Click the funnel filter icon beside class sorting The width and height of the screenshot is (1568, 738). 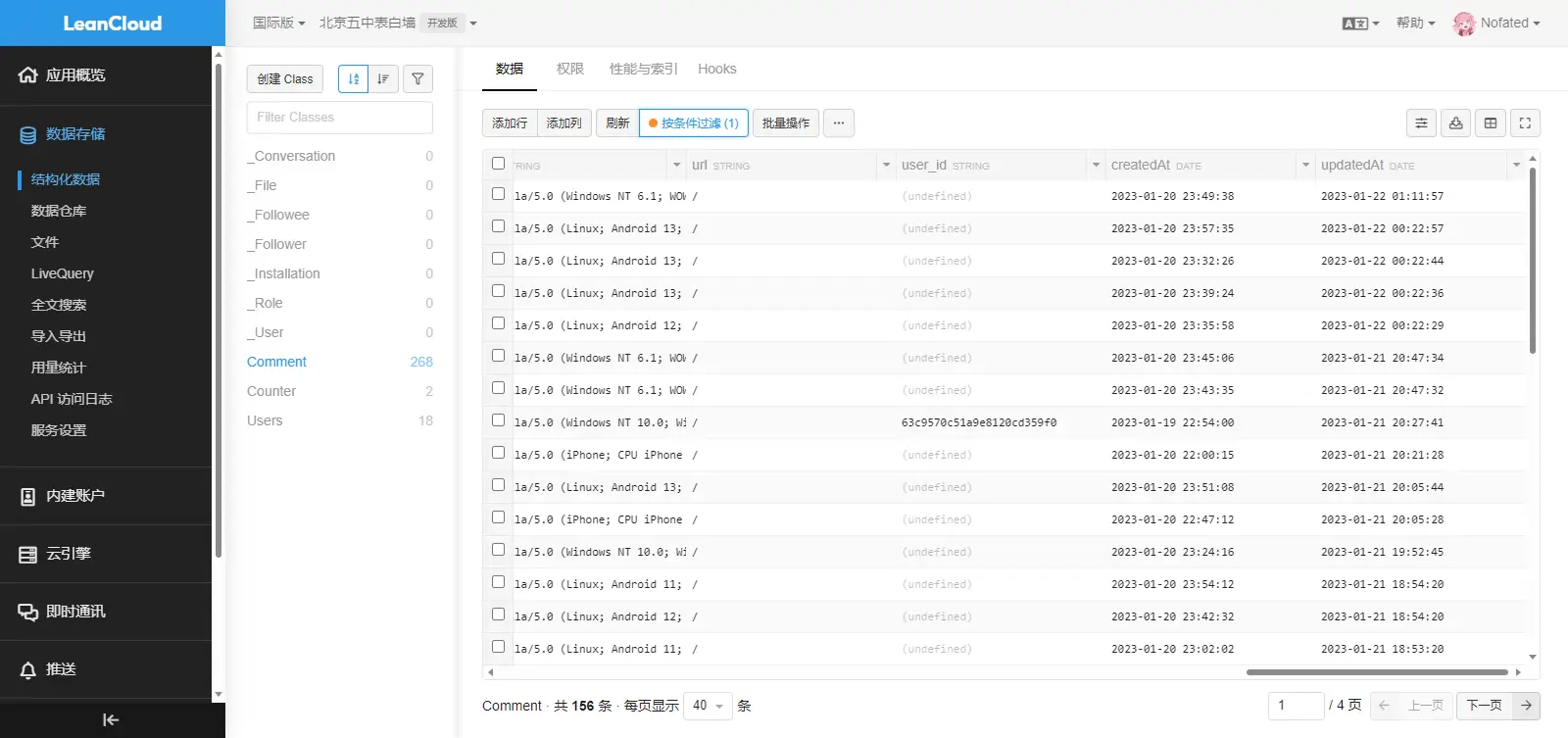[x=417, y=79]
